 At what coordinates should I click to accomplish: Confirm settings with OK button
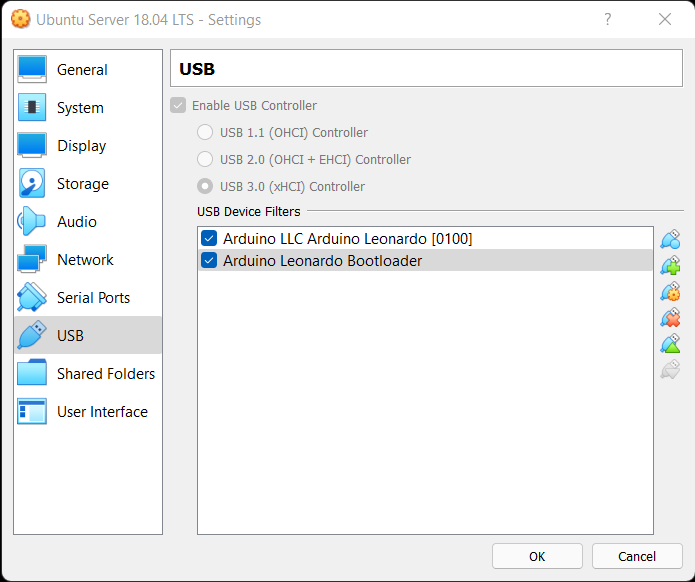[537, 556]
